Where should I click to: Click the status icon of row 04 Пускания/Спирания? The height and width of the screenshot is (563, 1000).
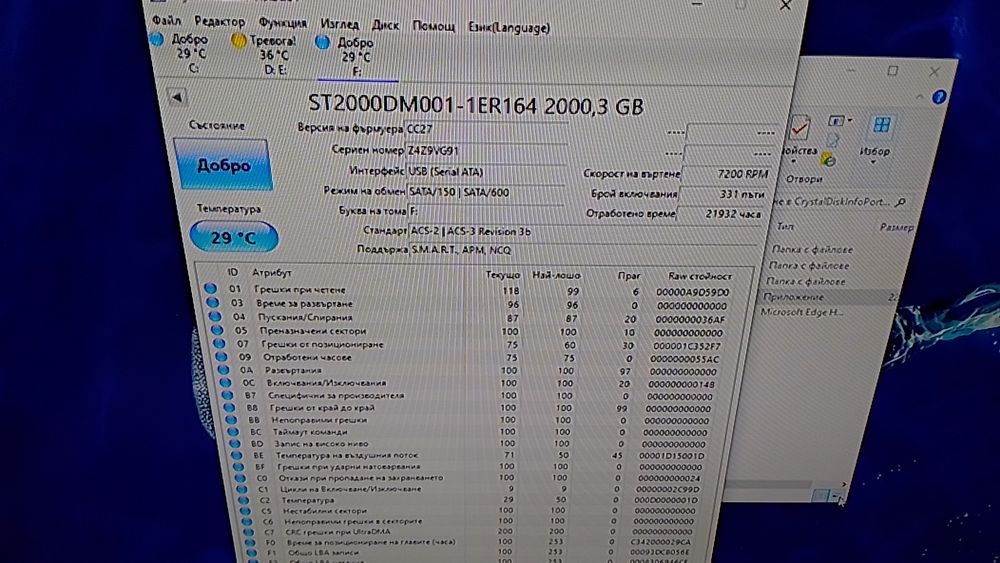point(215,316)
